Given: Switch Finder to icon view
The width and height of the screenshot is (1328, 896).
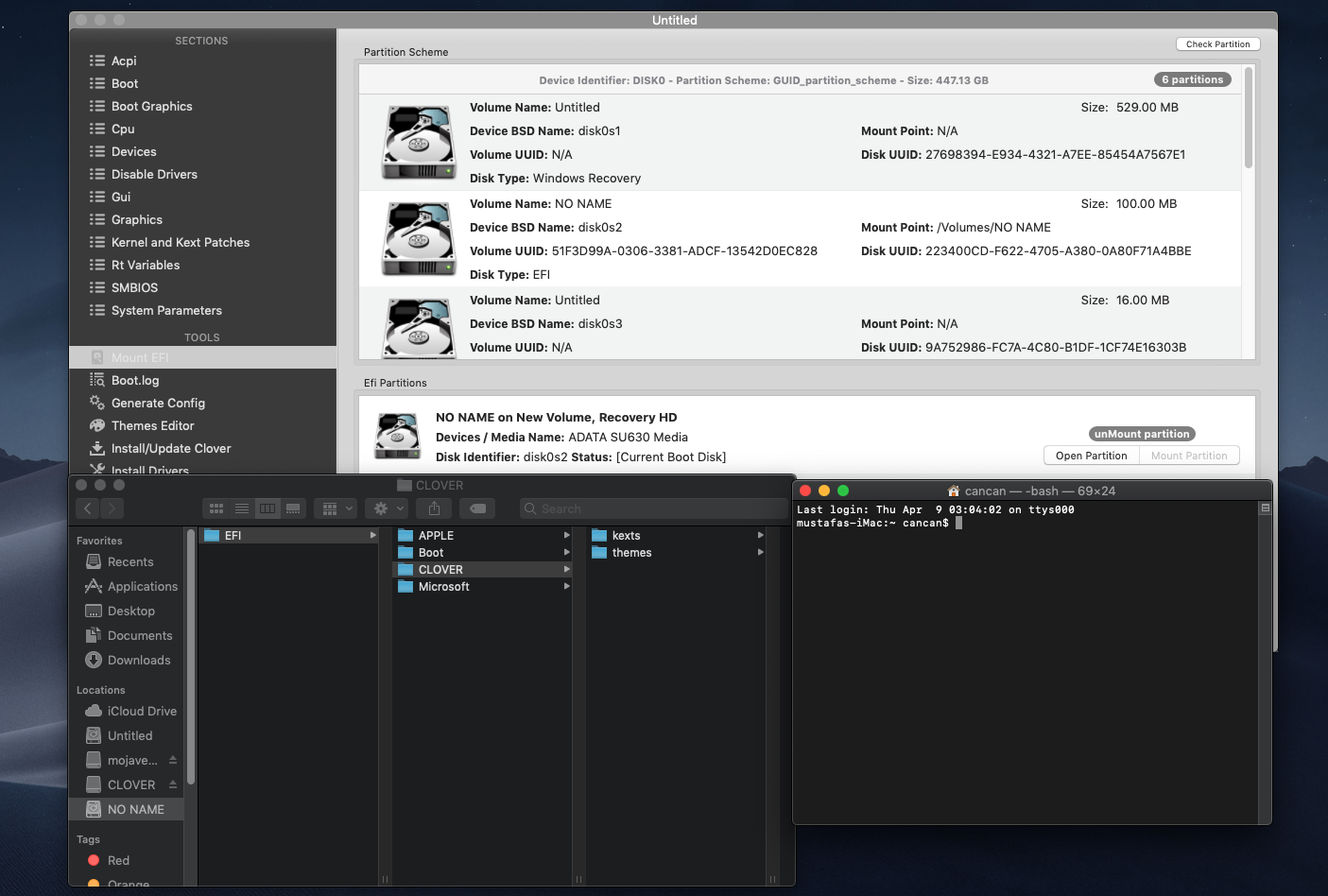Looking at the screenshot, I should click(216, 508).
